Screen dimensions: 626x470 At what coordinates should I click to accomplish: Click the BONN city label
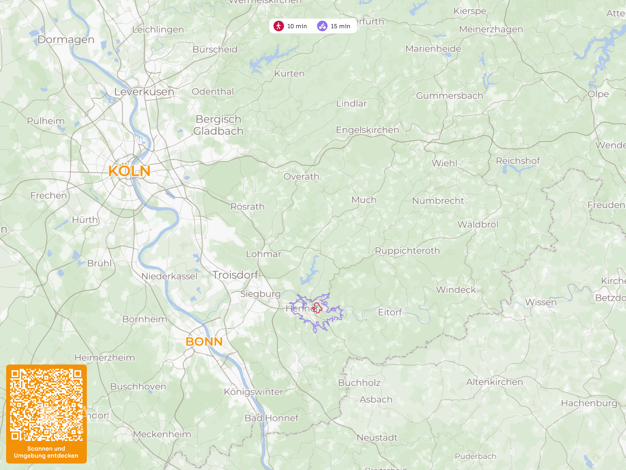tap(204, 341)
